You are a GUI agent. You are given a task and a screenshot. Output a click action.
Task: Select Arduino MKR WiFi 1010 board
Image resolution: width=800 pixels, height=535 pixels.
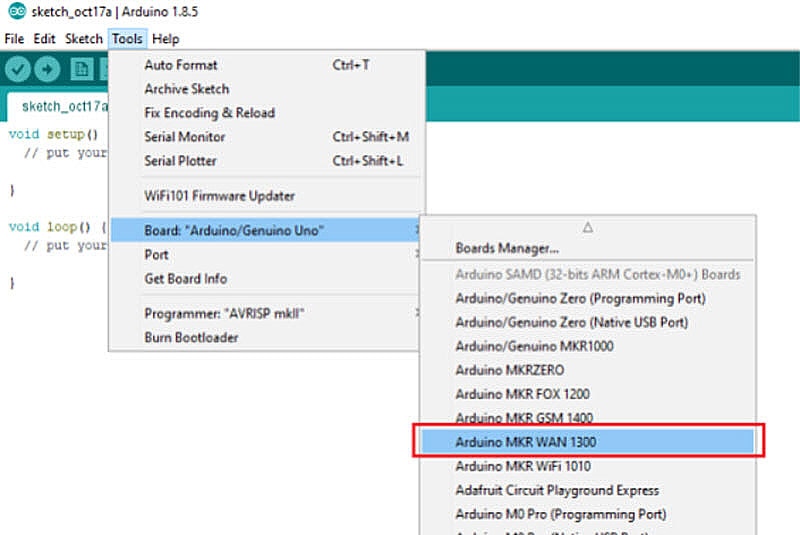pos(523,466)
